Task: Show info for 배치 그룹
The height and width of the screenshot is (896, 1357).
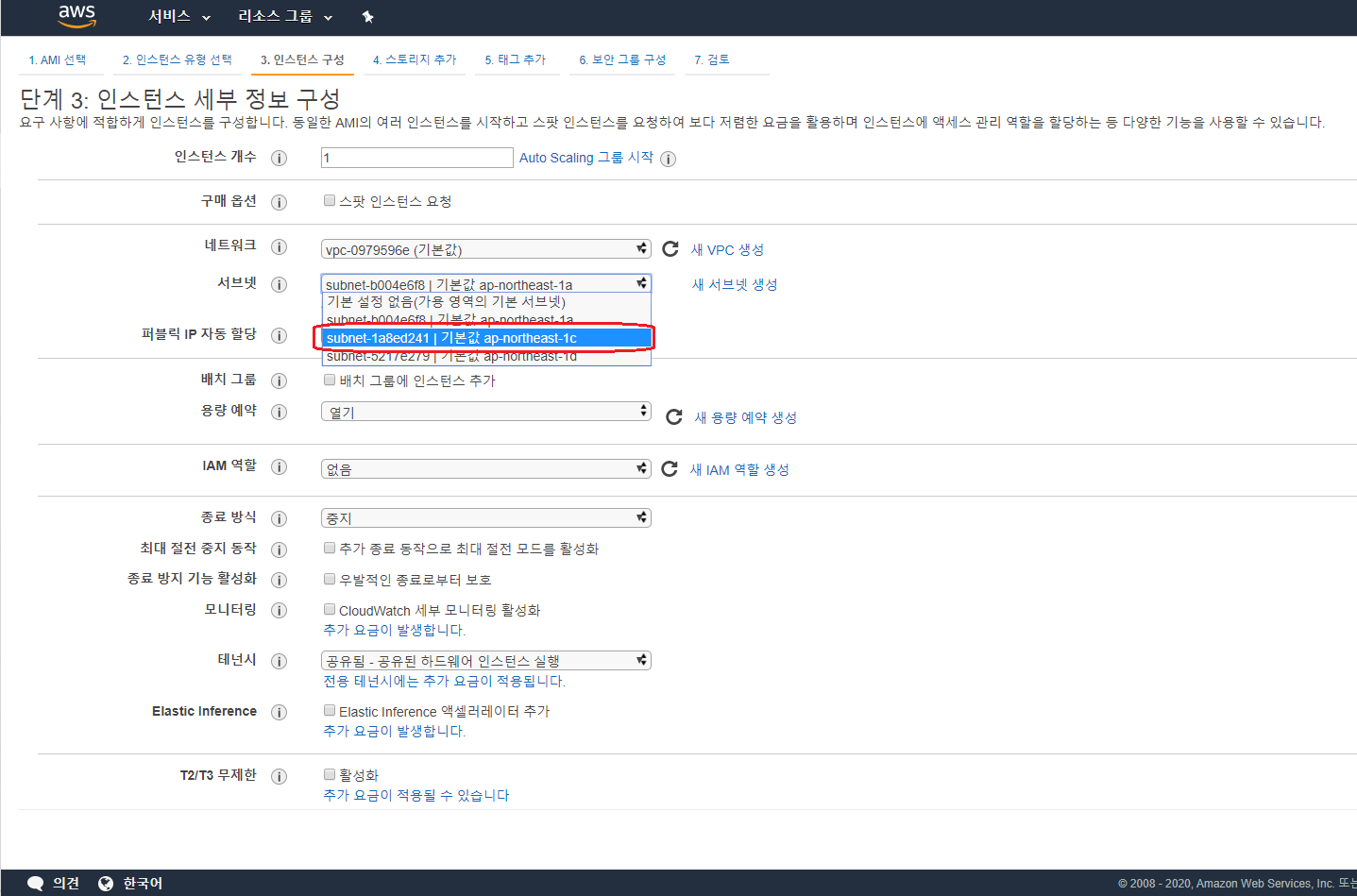Action: click(x=280, y=380)
